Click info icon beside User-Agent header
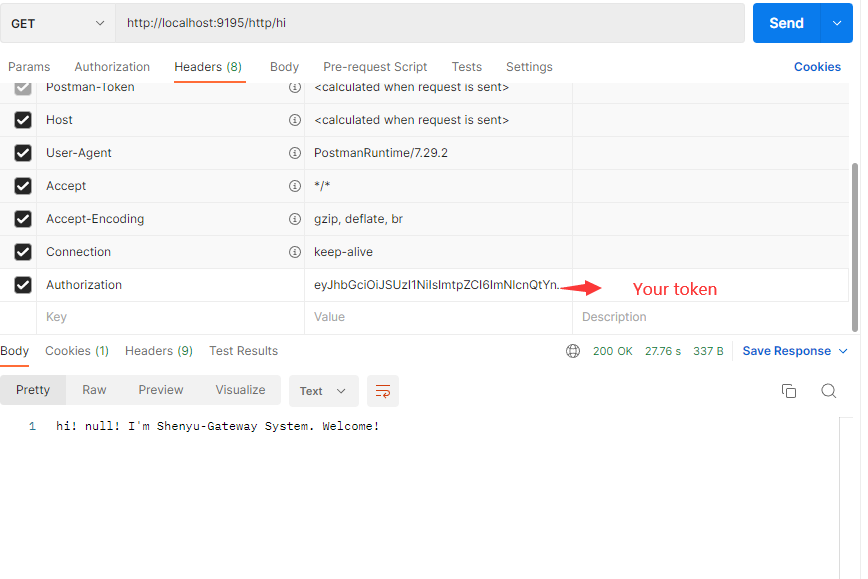 (x=295, y=153)
